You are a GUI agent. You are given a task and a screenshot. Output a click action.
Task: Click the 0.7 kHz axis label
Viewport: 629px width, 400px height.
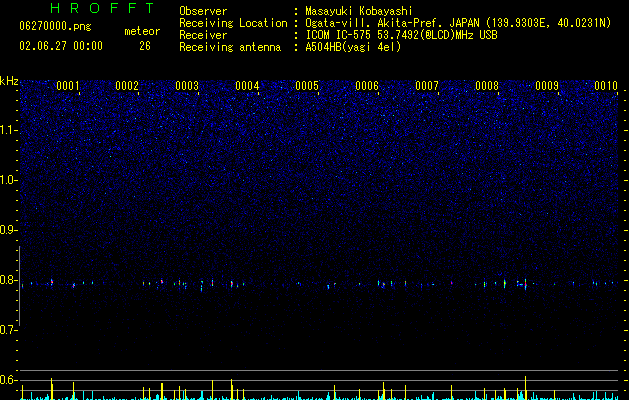point(8,330)
